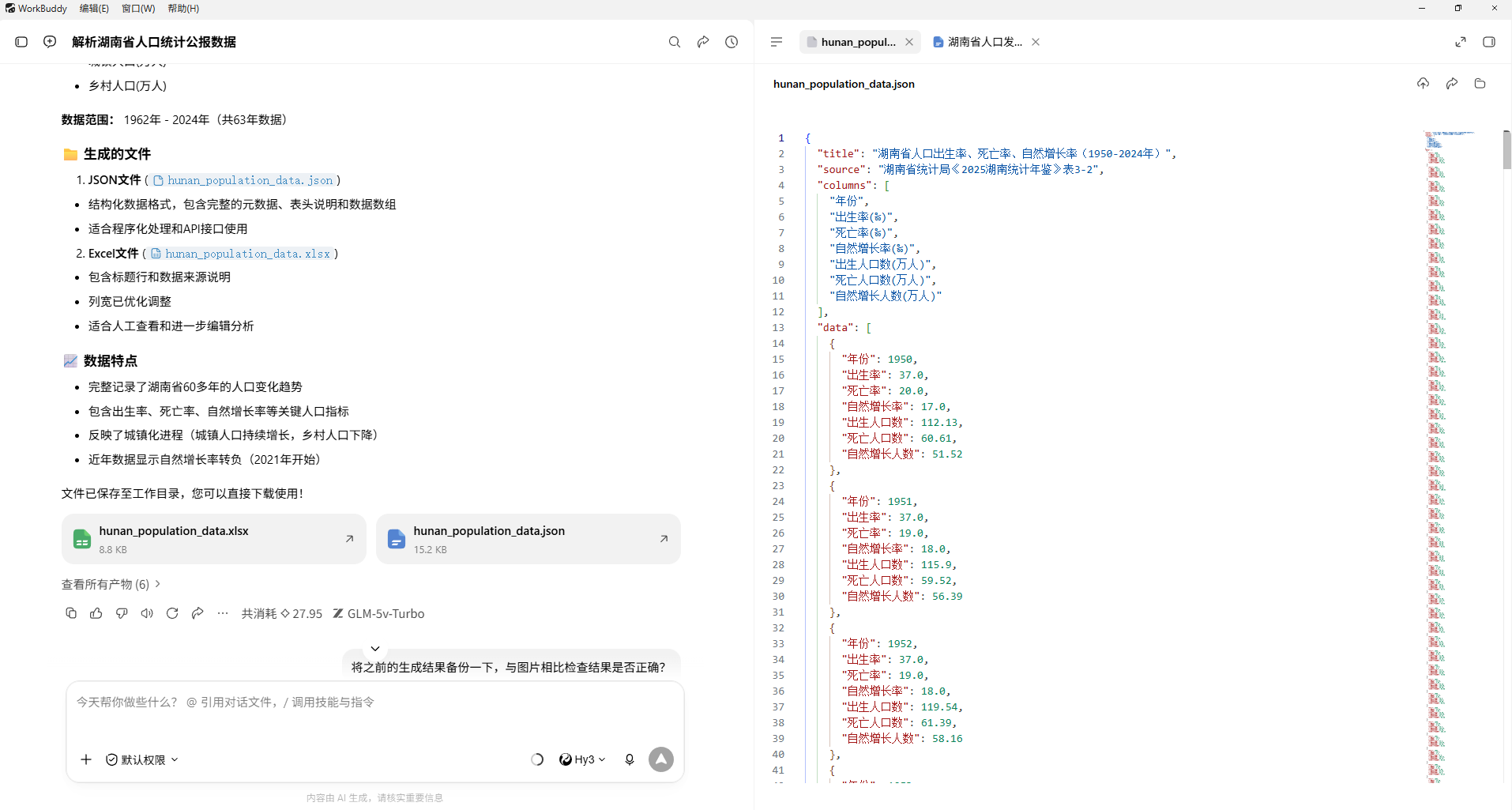Open the 默认权限 permission dropdown
The width and height of the screenshot is (1512, 810).
142,759
